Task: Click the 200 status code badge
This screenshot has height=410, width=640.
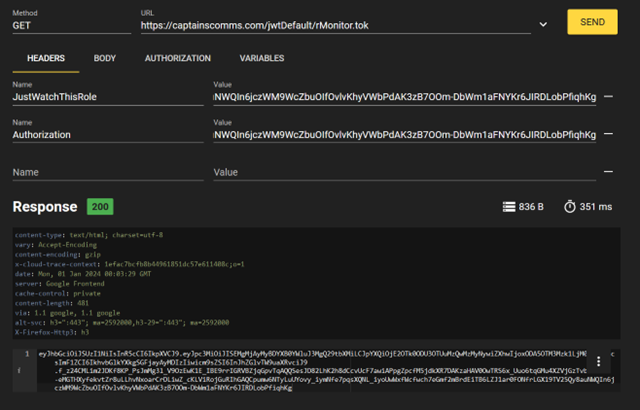Action: 99,207
